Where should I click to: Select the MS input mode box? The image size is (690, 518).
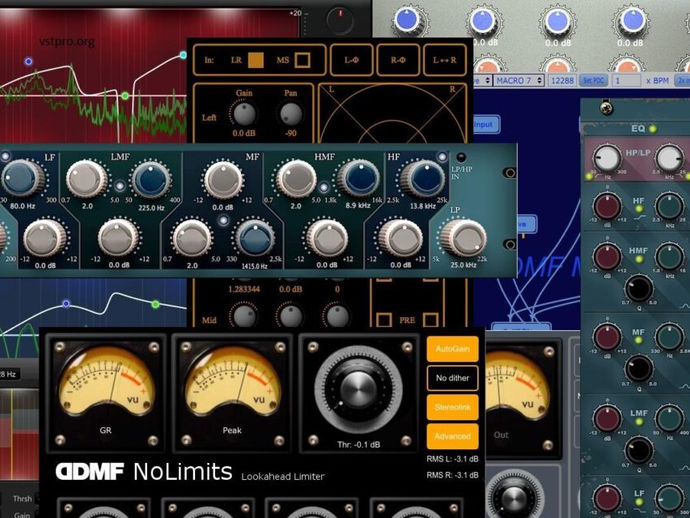[x=302, y=60]
